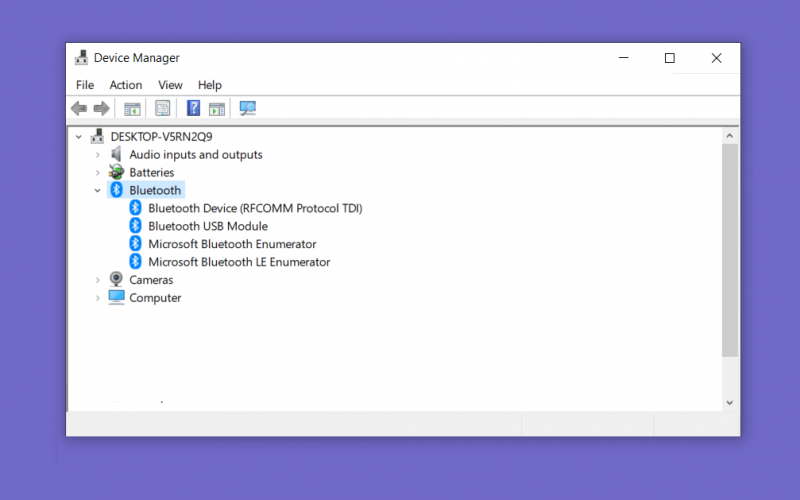The height and width of the screenshot is (500, 800).
Task: Select Microsoft Bluetooth LE Enumerator entry
Action: click(x=239, y=262)
